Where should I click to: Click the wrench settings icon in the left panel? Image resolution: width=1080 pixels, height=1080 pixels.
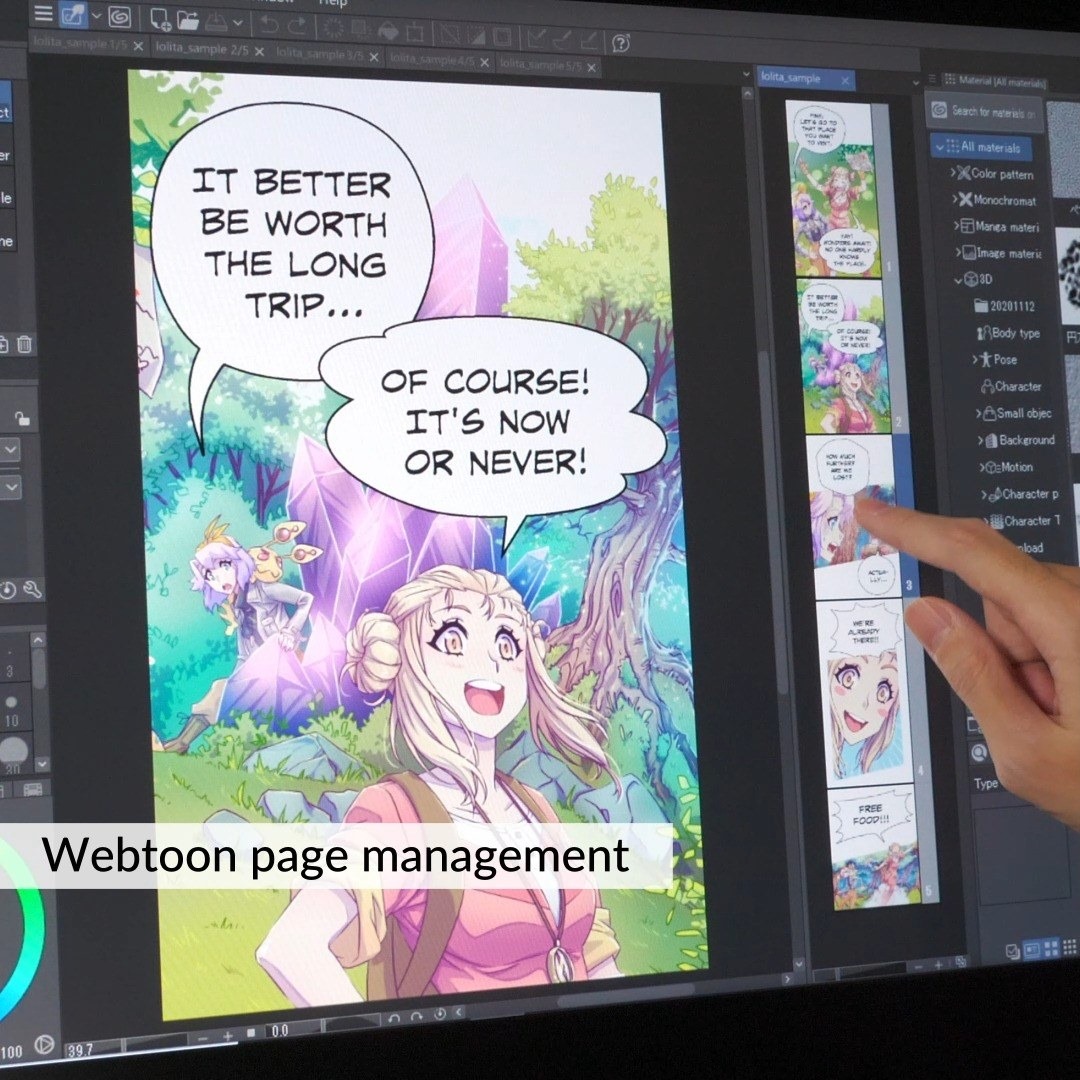pyautogui.click(x=32, y=590)
